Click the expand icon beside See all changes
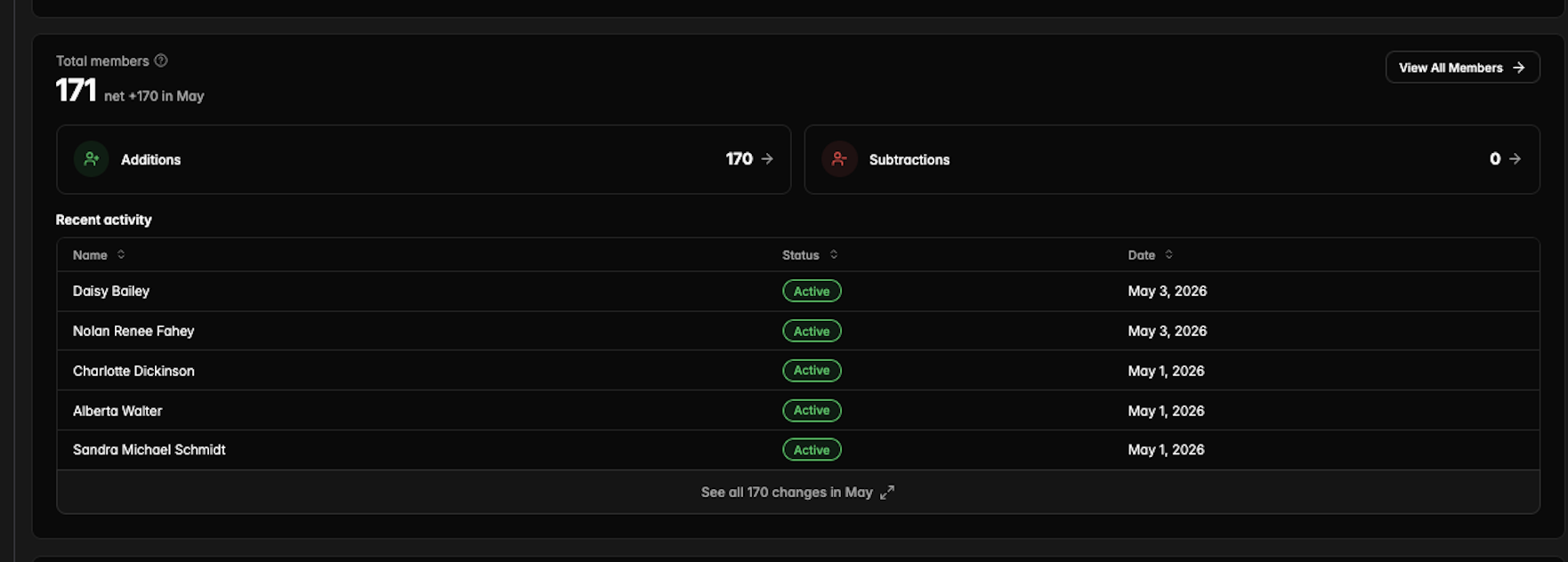1568x562 pixels. point(887,493)
